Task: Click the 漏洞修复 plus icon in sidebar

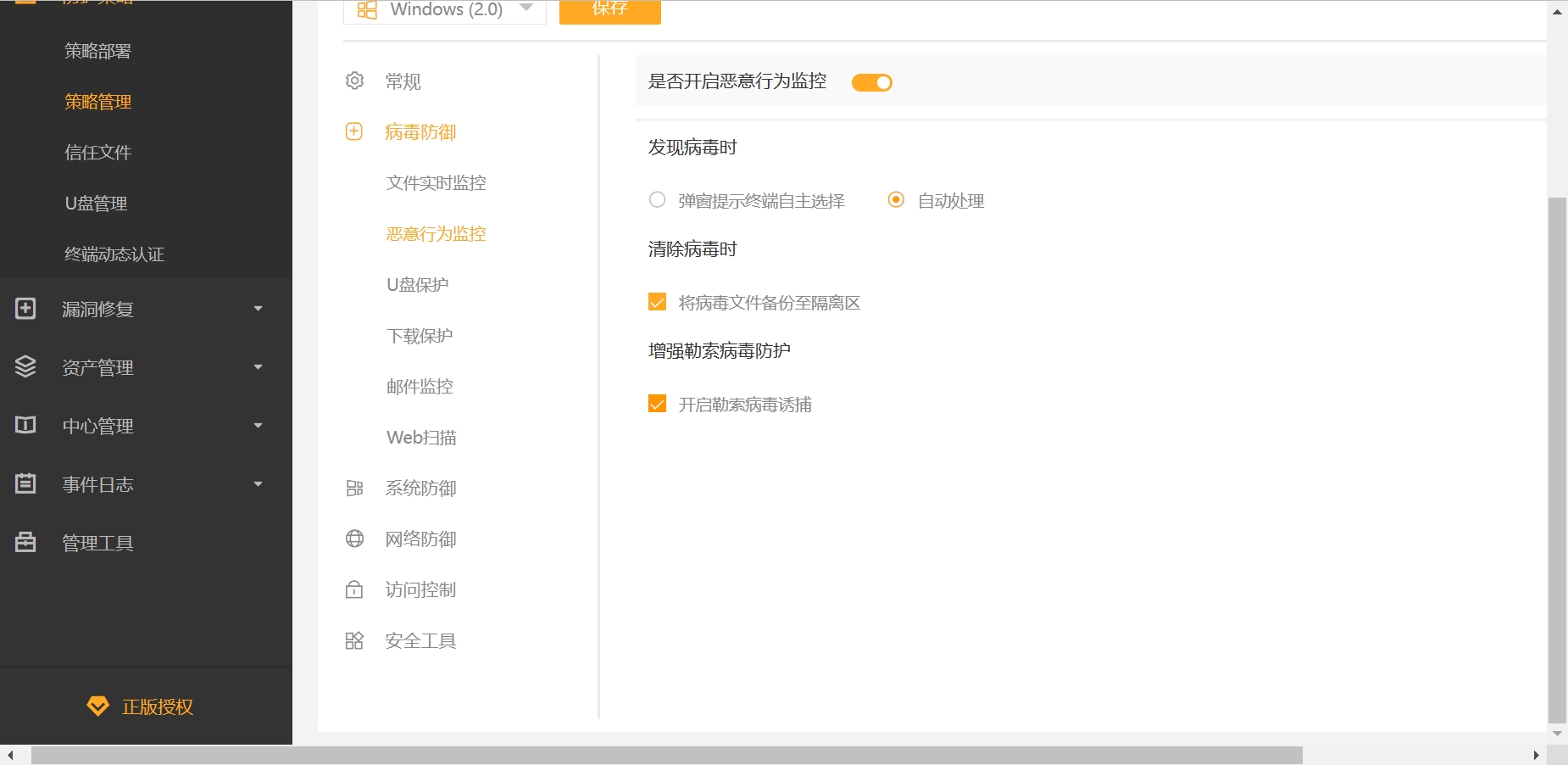Action: pos(25,309)
